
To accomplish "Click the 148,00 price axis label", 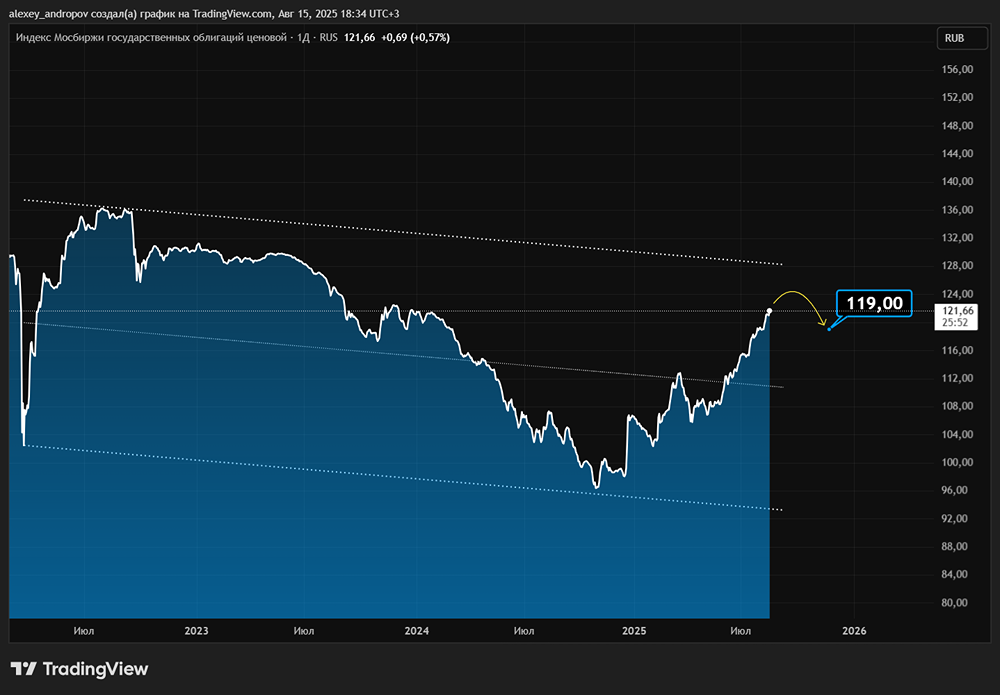I will coord(957,126).
